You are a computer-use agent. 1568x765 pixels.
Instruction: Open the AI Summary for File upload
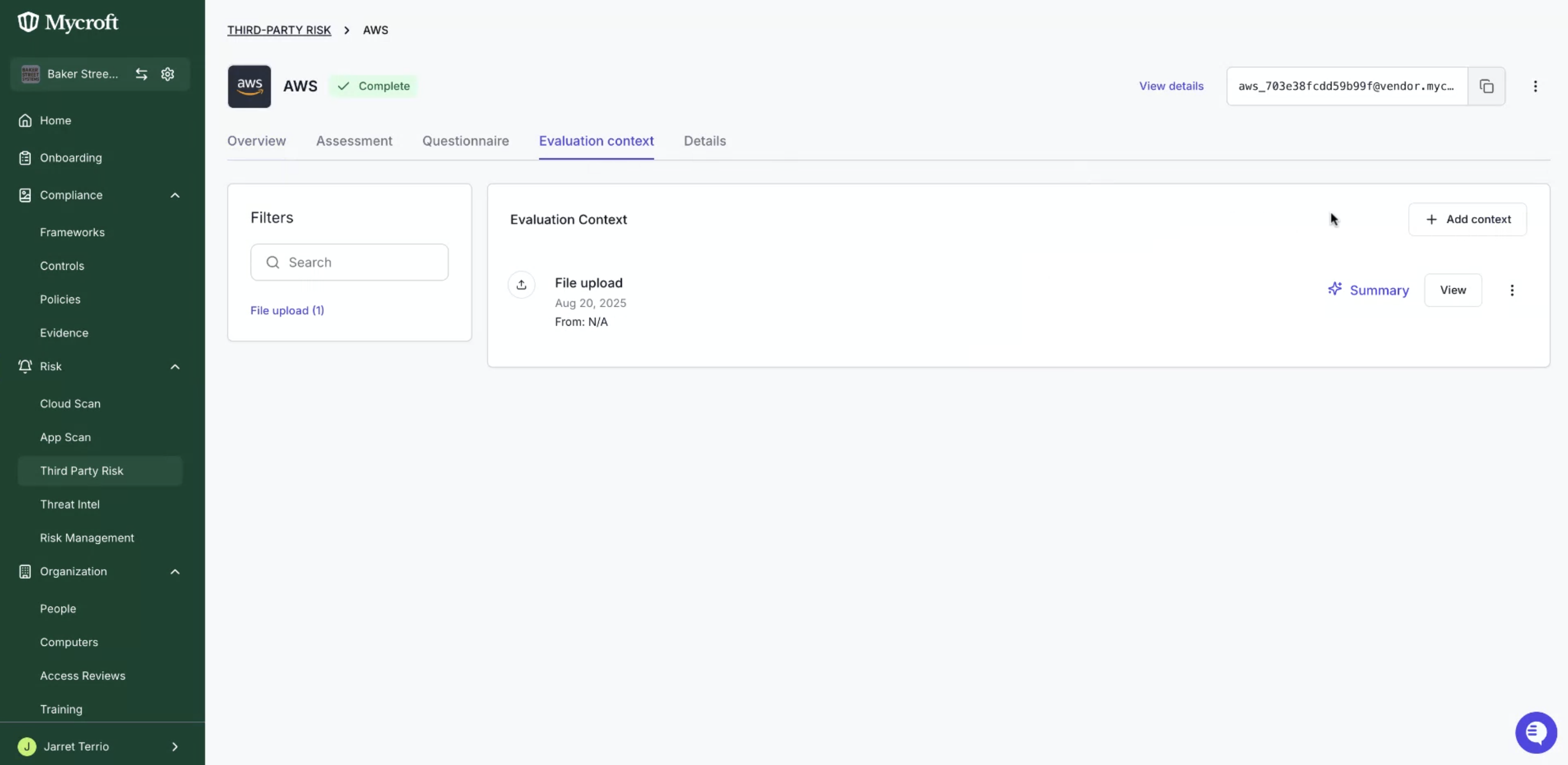coord(1368,290)
